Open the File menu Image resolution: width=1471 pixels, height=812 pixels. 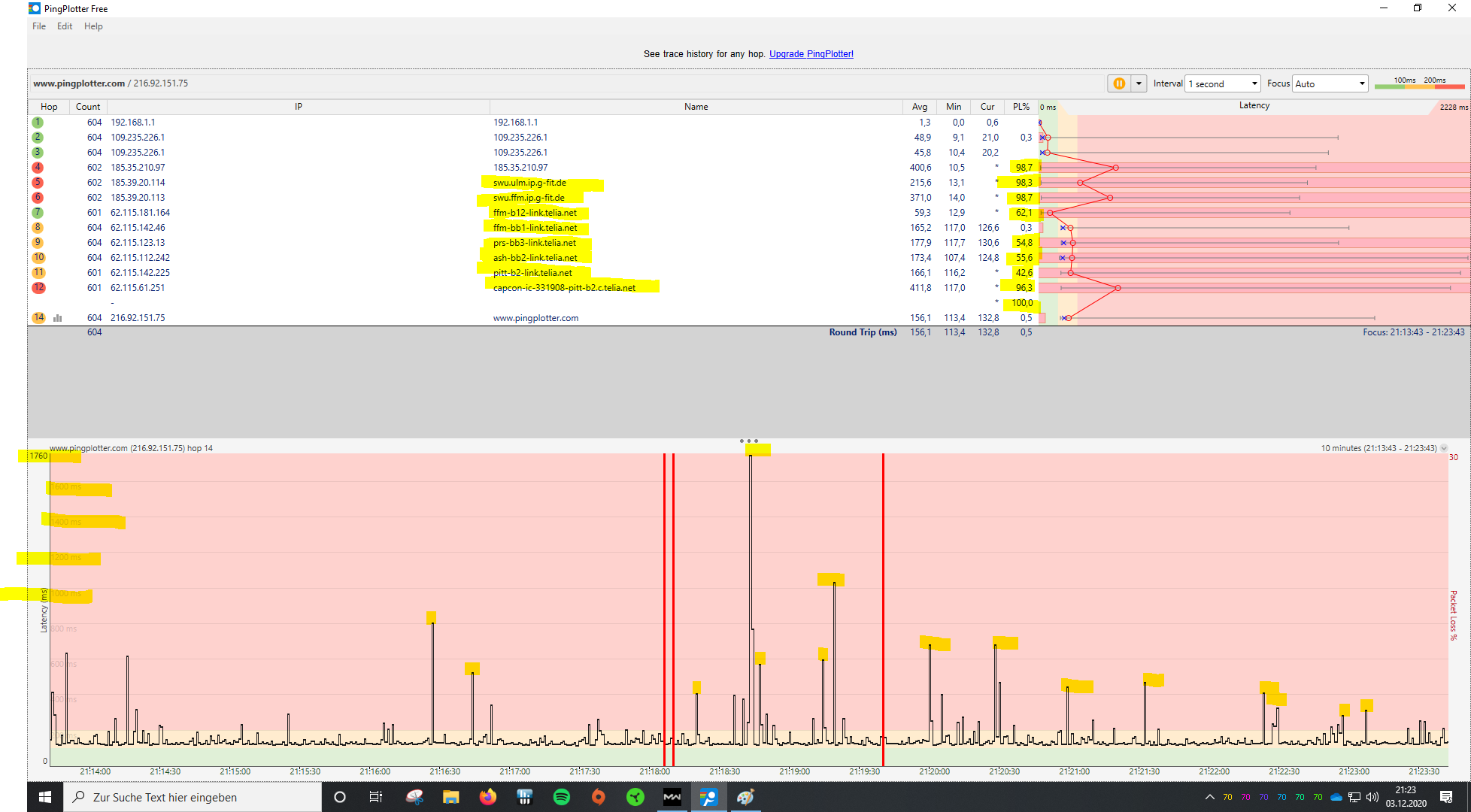(39, 26)
